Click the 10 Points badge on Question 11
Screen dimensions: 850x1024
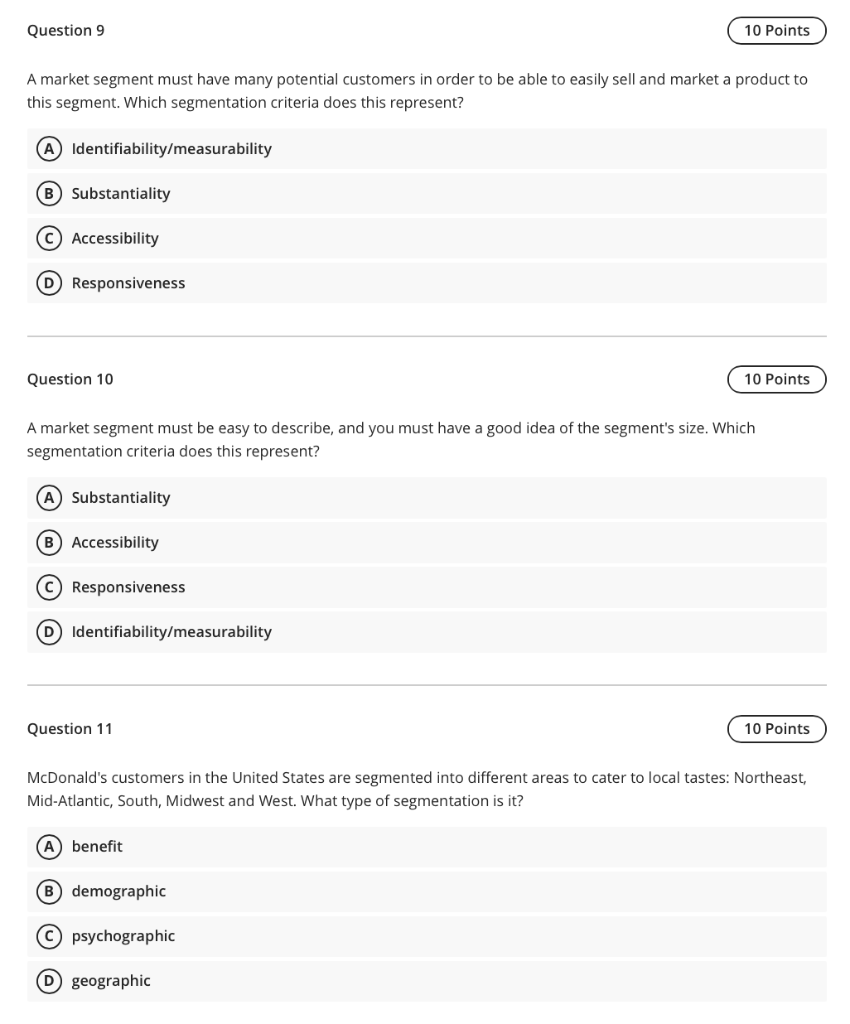(x=777, y=729)
